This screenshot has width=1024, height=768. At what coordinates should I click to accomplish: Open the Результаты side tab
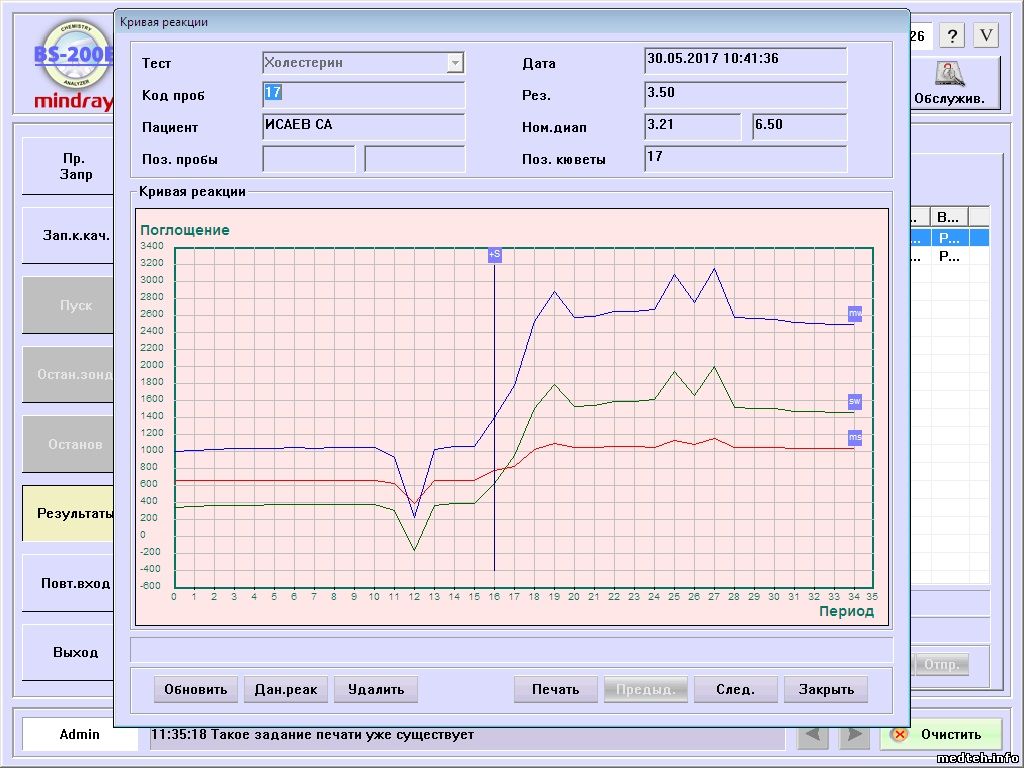(x=68, y=514)
